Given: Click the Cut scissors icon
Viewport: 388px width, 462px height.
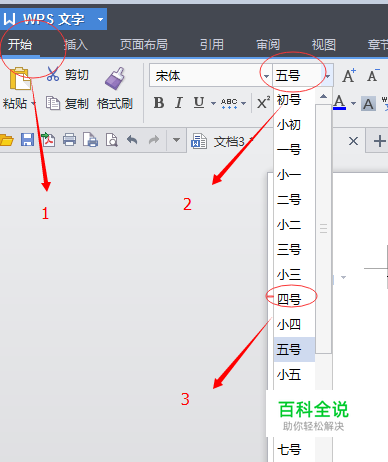Looking at the screenshot, I should [x=53, y=74].
